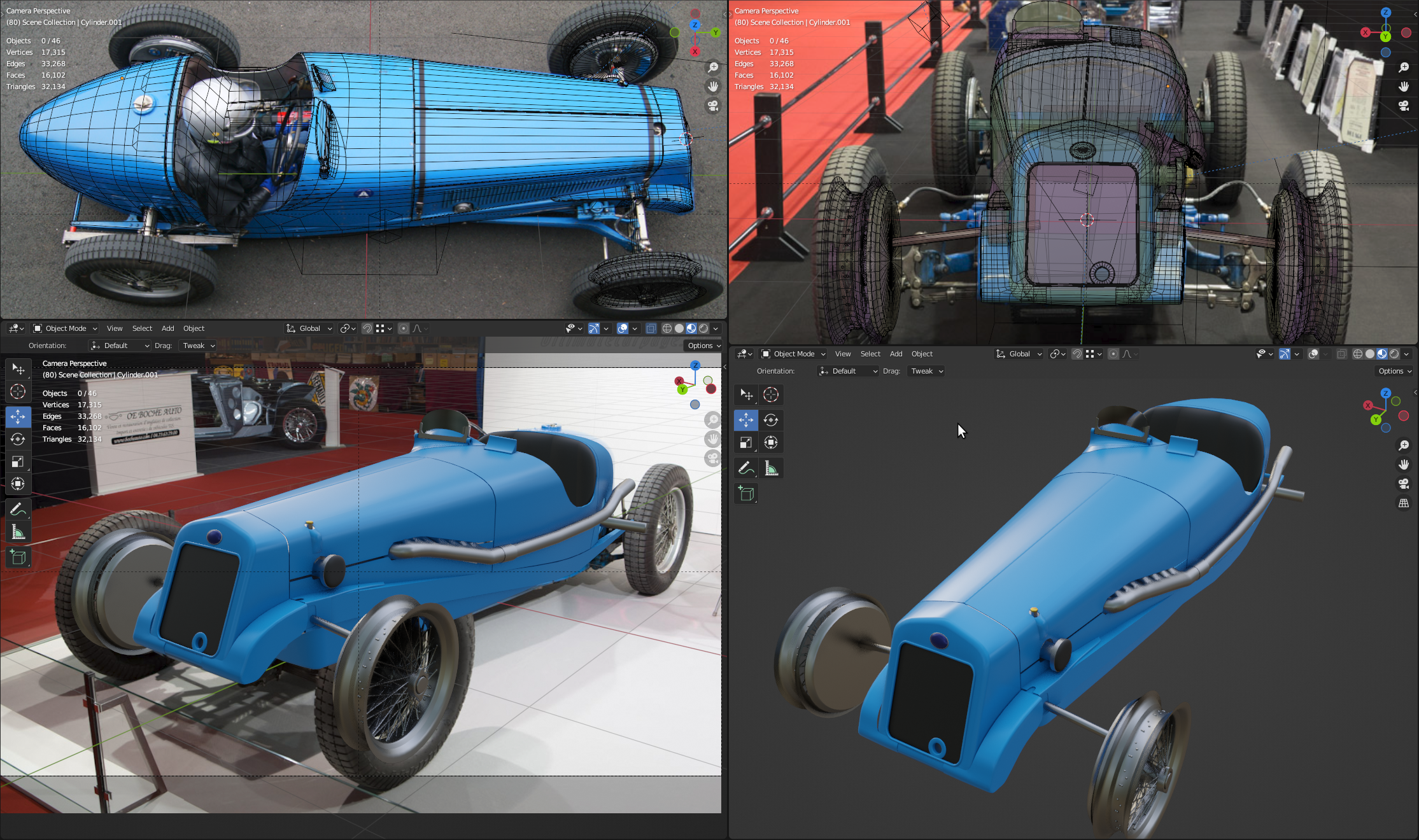This screenshot has height=840, width=1419.
Task: Open Object Mode dropdown in right viewport header
Action: pyautogui.click(x=793, y=354)
